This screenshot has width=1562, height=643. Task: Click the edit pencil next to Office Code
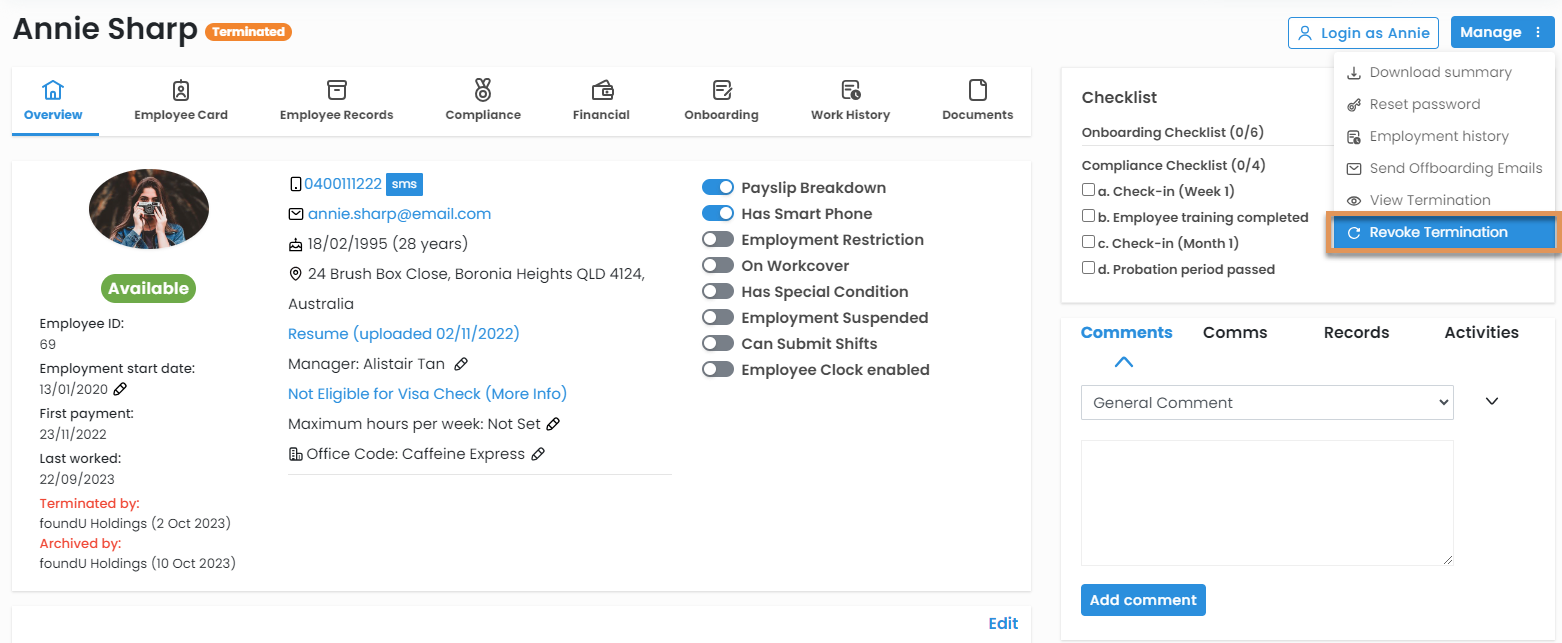[538, 454]
